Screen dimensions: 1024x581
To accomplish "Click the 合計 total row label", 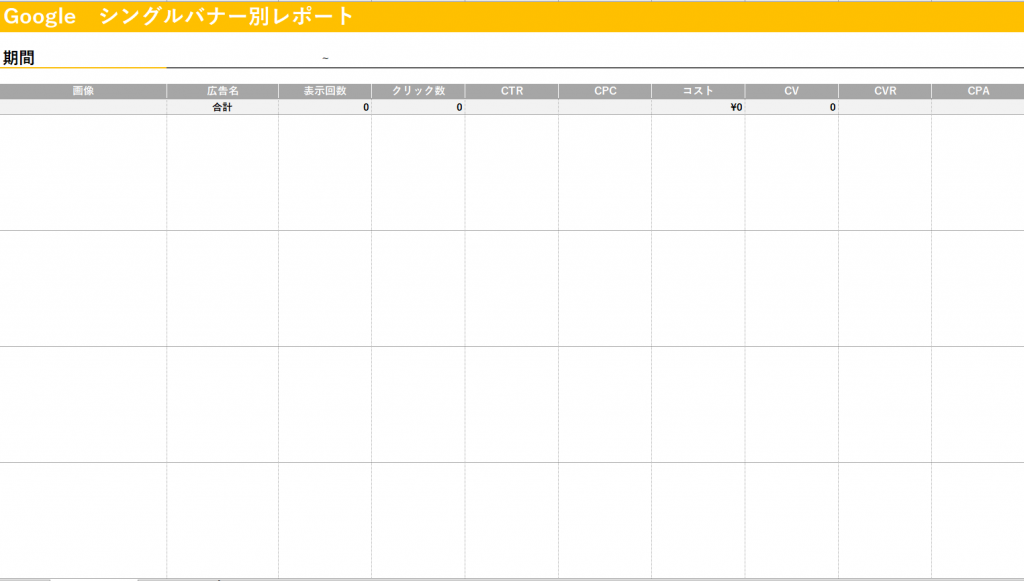I will 223,107.
